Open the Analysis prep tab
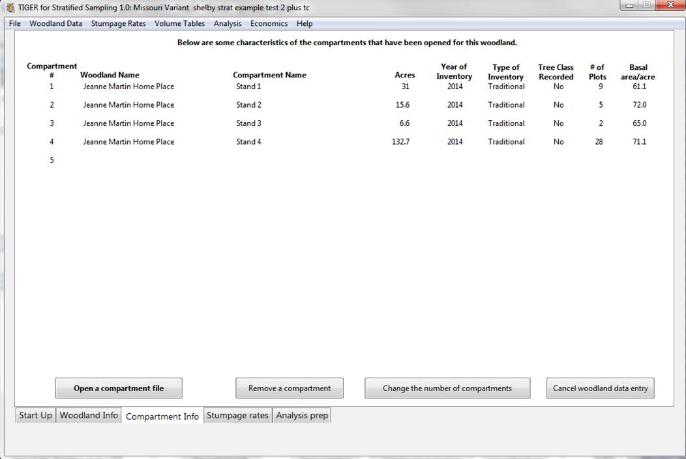 [301, 415]
